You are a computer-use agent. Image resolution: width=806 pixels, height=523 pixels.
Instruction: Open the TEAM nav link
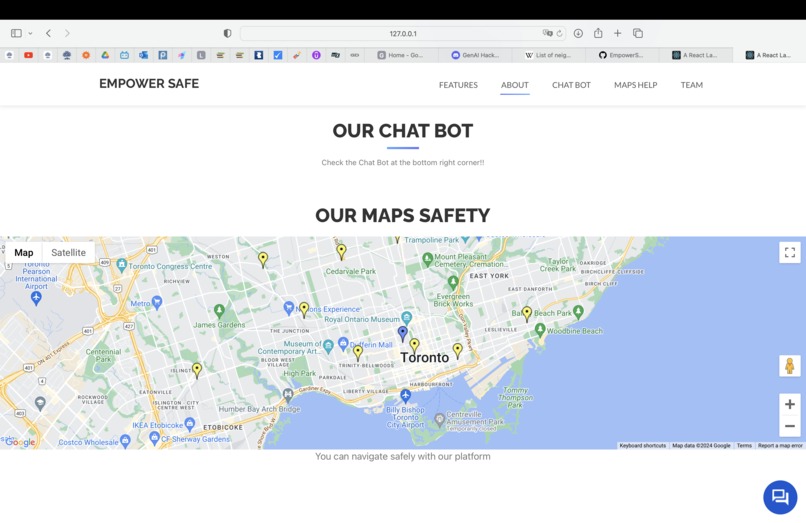pyautogui.click(x=691, y=85)
